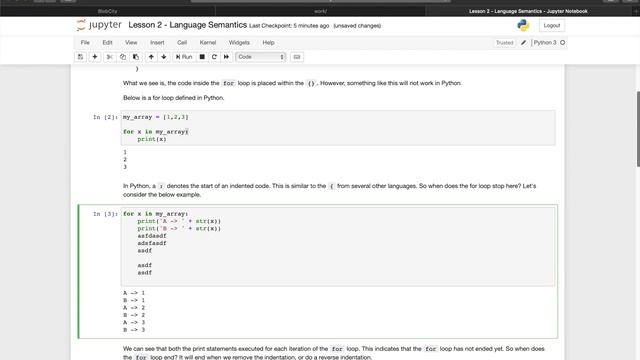Open the Cell menu
640x360 pixels.
pyautogui.click(x=182, y=42)
